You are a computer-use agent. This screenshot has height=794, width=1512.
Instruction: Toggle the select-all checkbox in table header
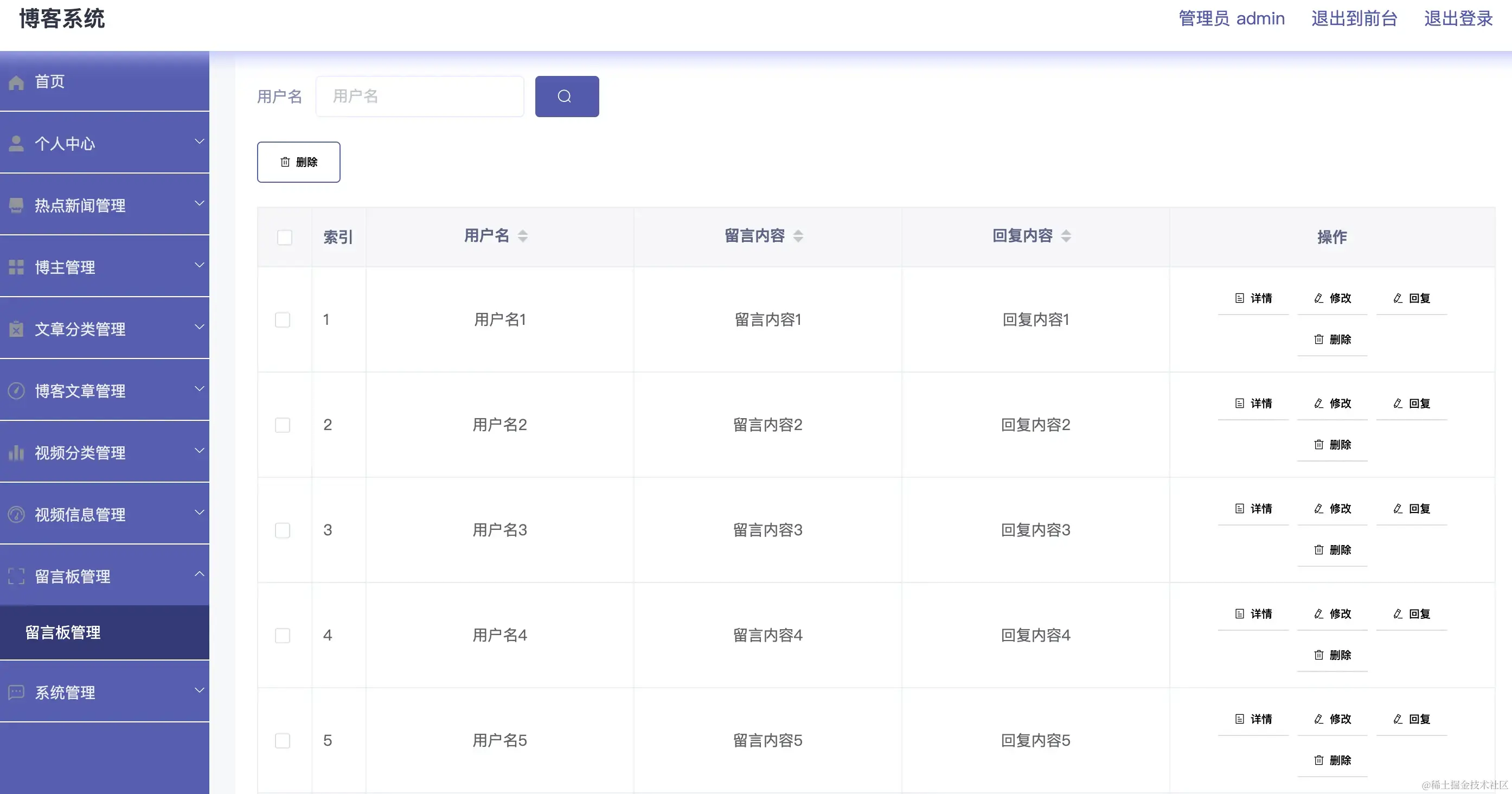[285, 237]
